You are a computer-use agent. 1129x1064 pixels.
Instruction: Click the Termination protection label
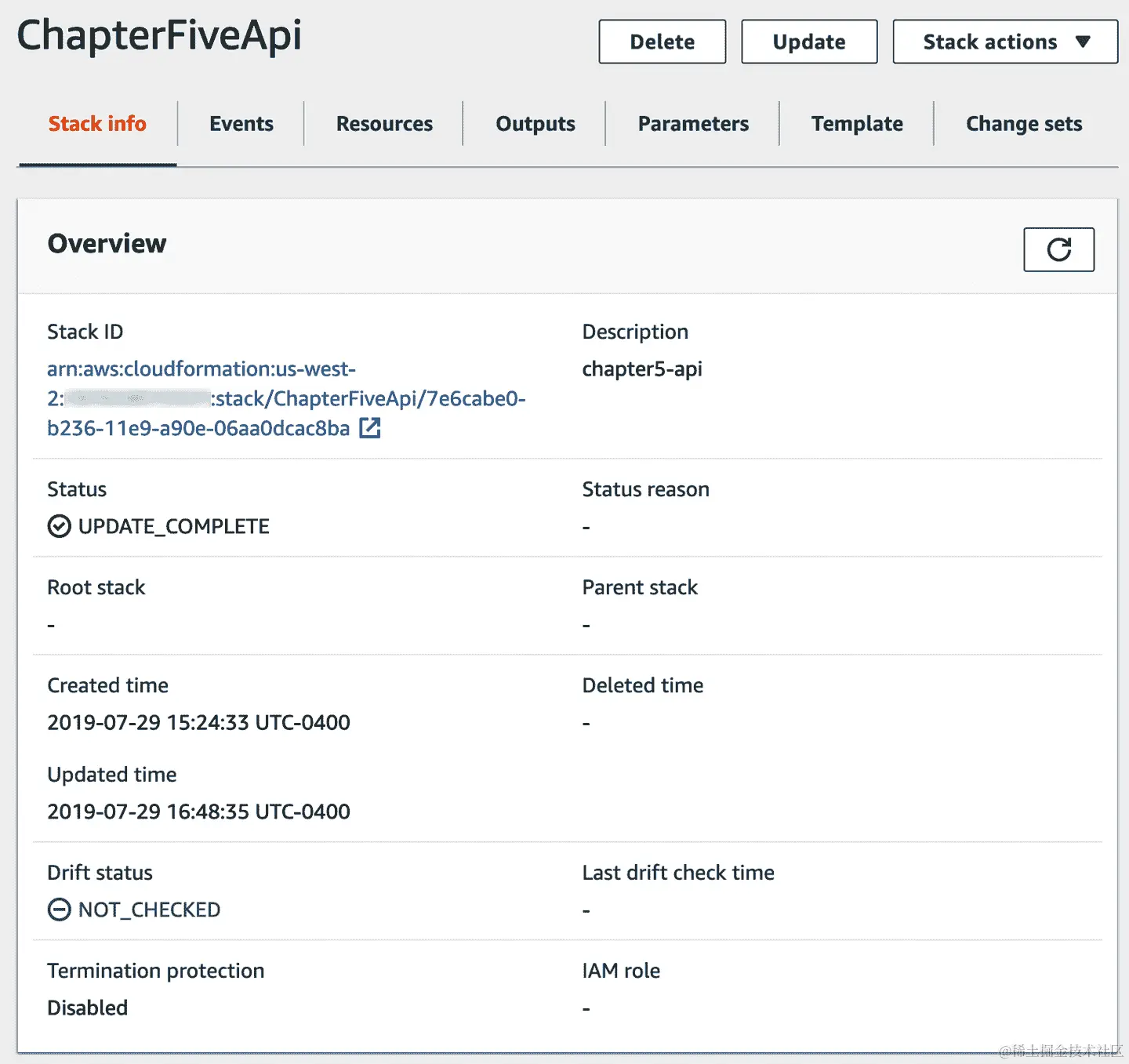coord(155,971)
